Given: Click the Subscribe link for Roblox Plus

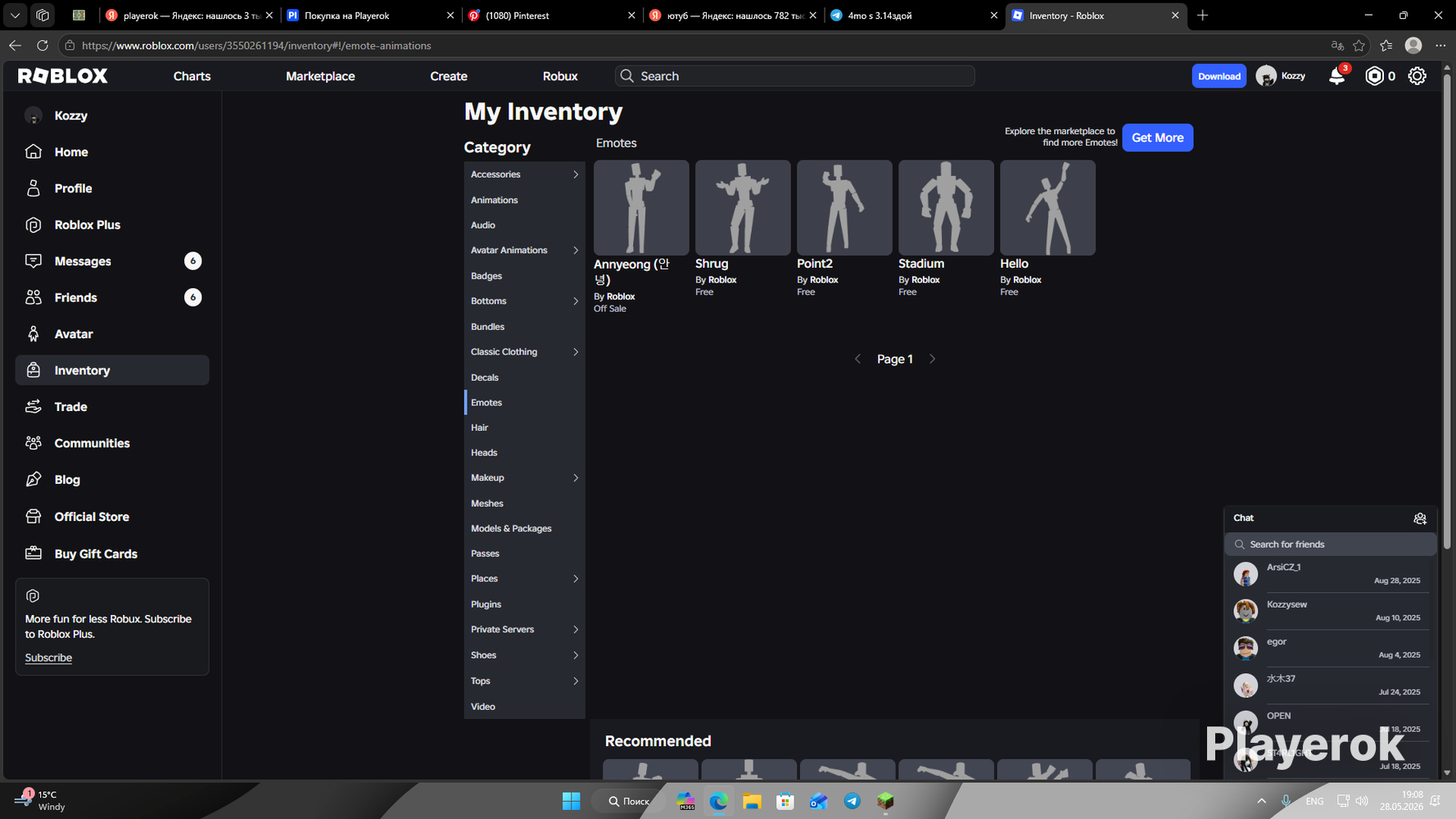Looking at the screenshot, I should pos(48,658).
